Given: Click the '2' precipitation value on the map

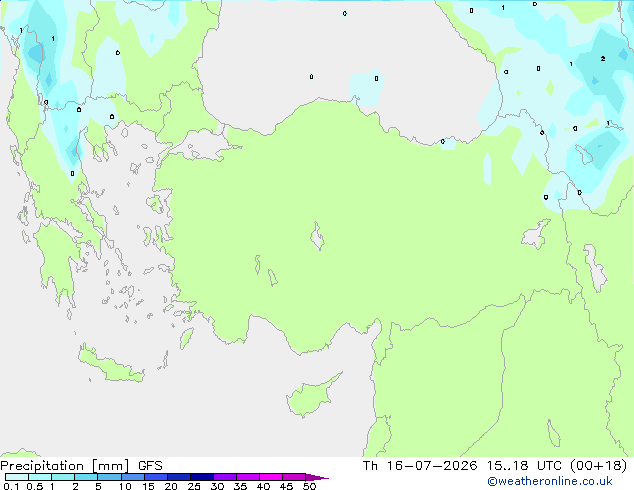Looking at the screenshot, I should click(x=603, y=59).
